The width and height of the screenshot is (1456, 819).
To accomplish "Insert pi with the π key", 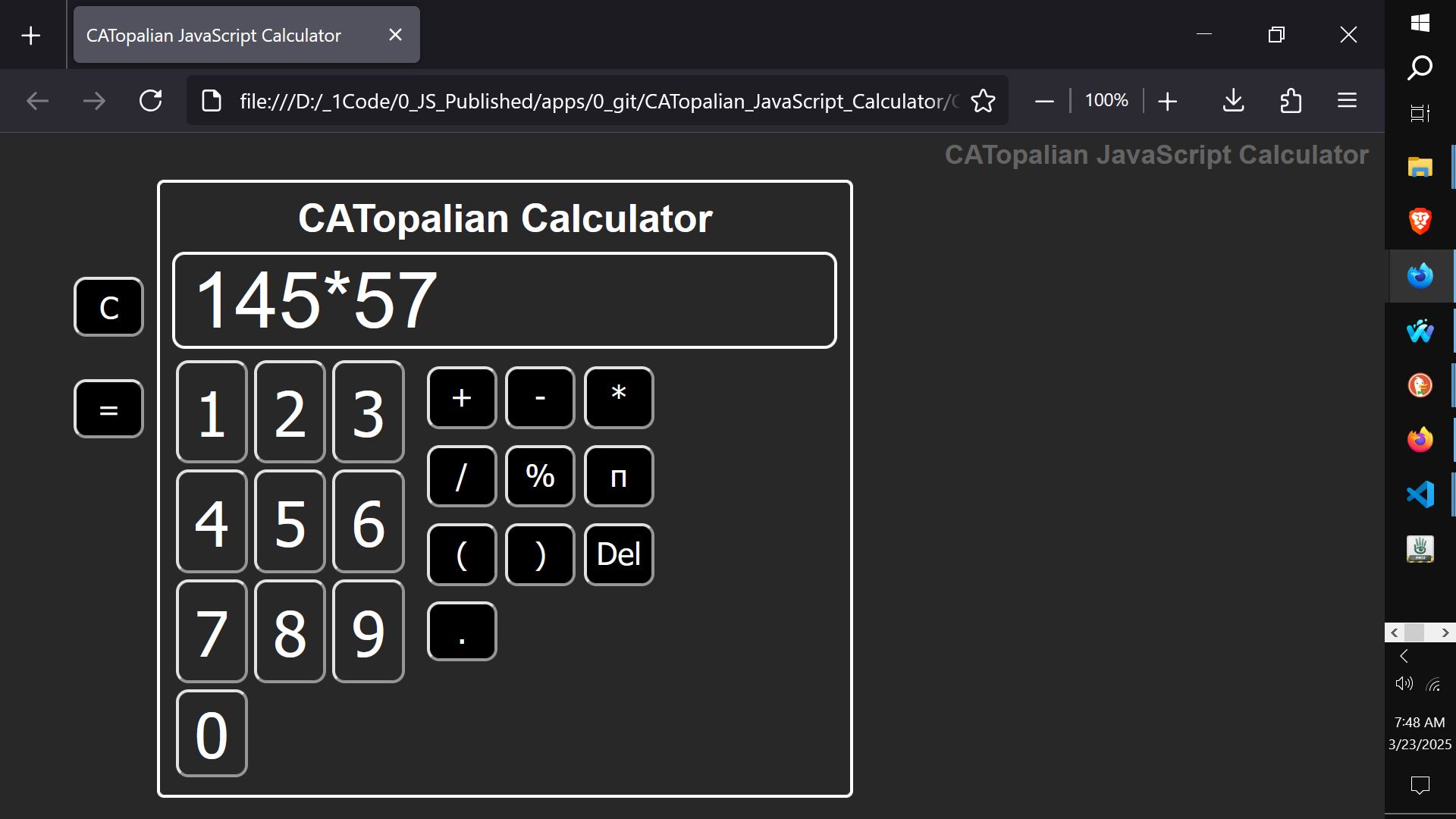I will click(x=619, y=476).
